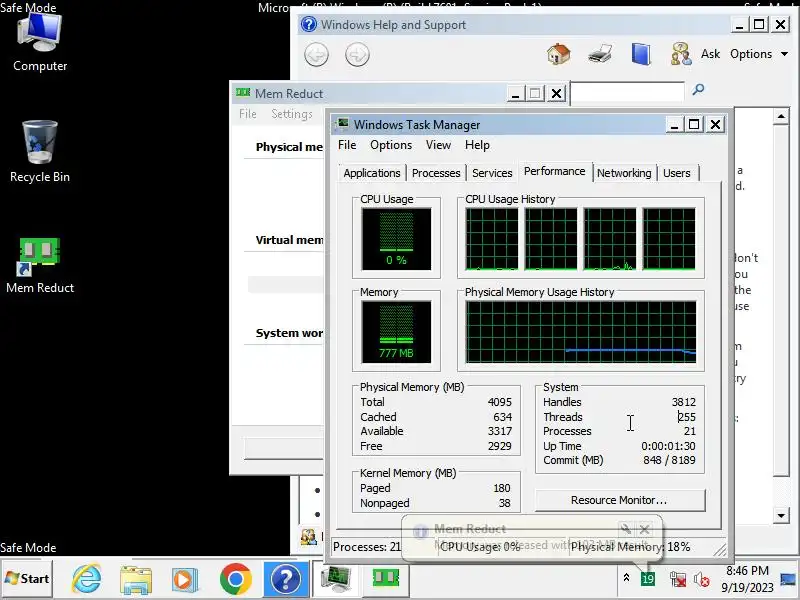Go back in Help and Support

316,55
